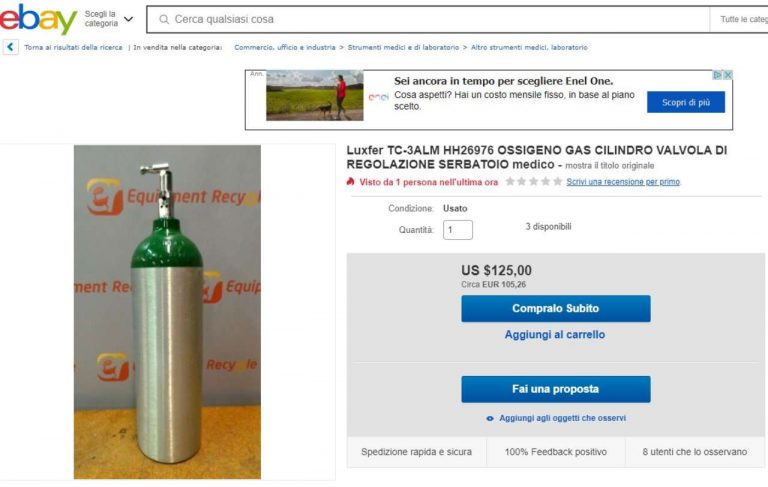Viewport: 768px width, 487px height.
Task: Open Altro strumenti medici, laboratorio breadcrumb
Action: (x=529, y=48)
